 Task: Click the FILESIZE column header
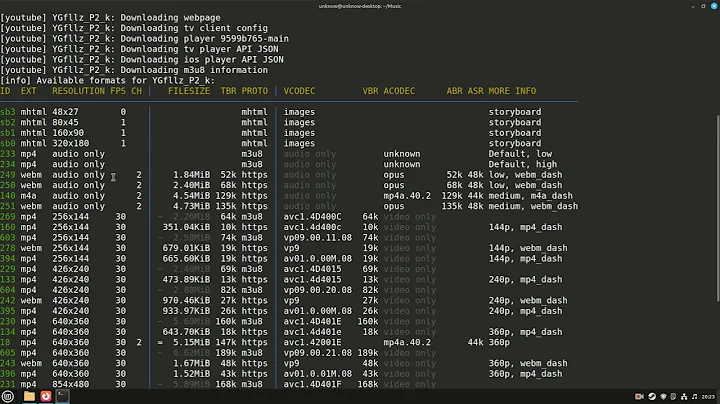189,91
